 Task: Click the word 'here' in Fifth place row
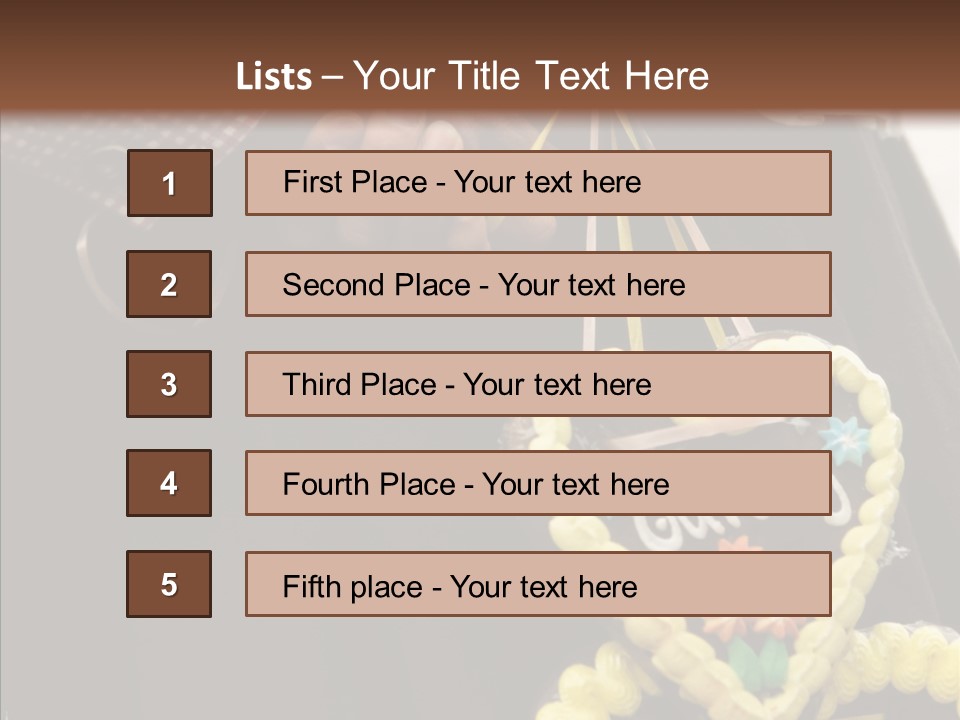(607, 586)
